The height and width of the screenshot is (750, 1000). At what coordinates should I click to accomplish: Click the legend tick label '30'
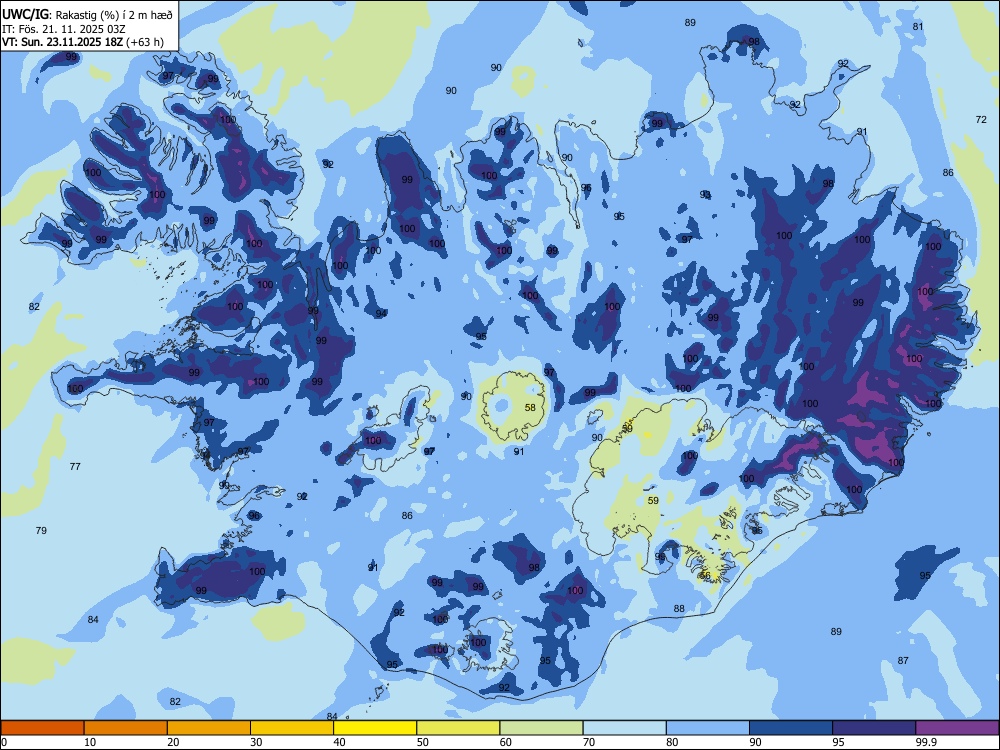click(x=256, y=742)
